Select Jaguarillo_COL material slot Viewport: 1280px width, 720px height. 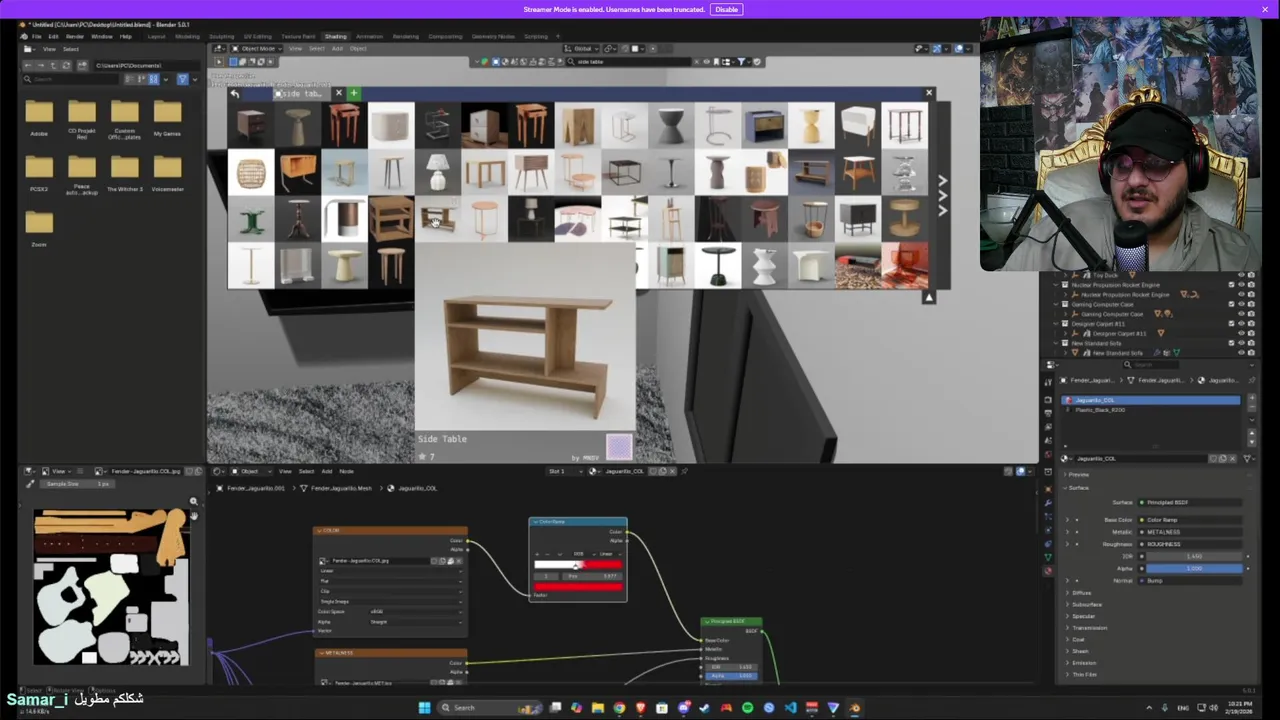click(x=1150, y=400)
